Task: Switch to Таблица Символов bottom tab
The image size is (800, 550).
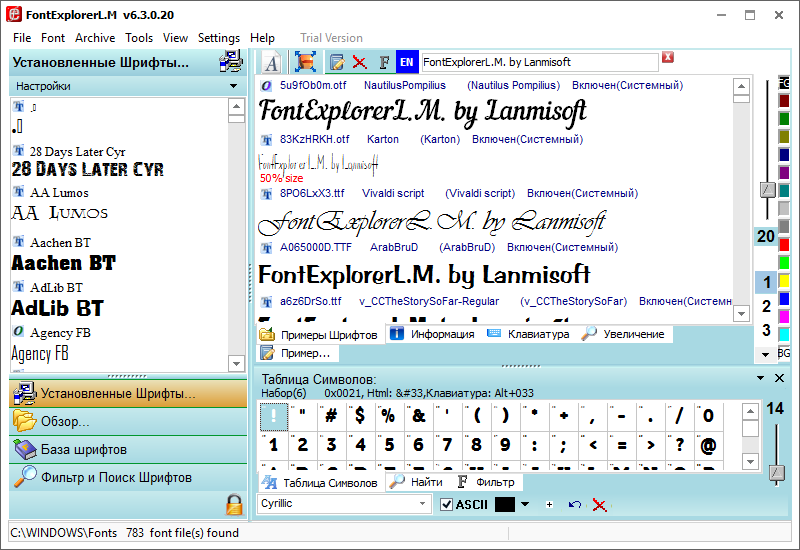Action: (320, 483)
